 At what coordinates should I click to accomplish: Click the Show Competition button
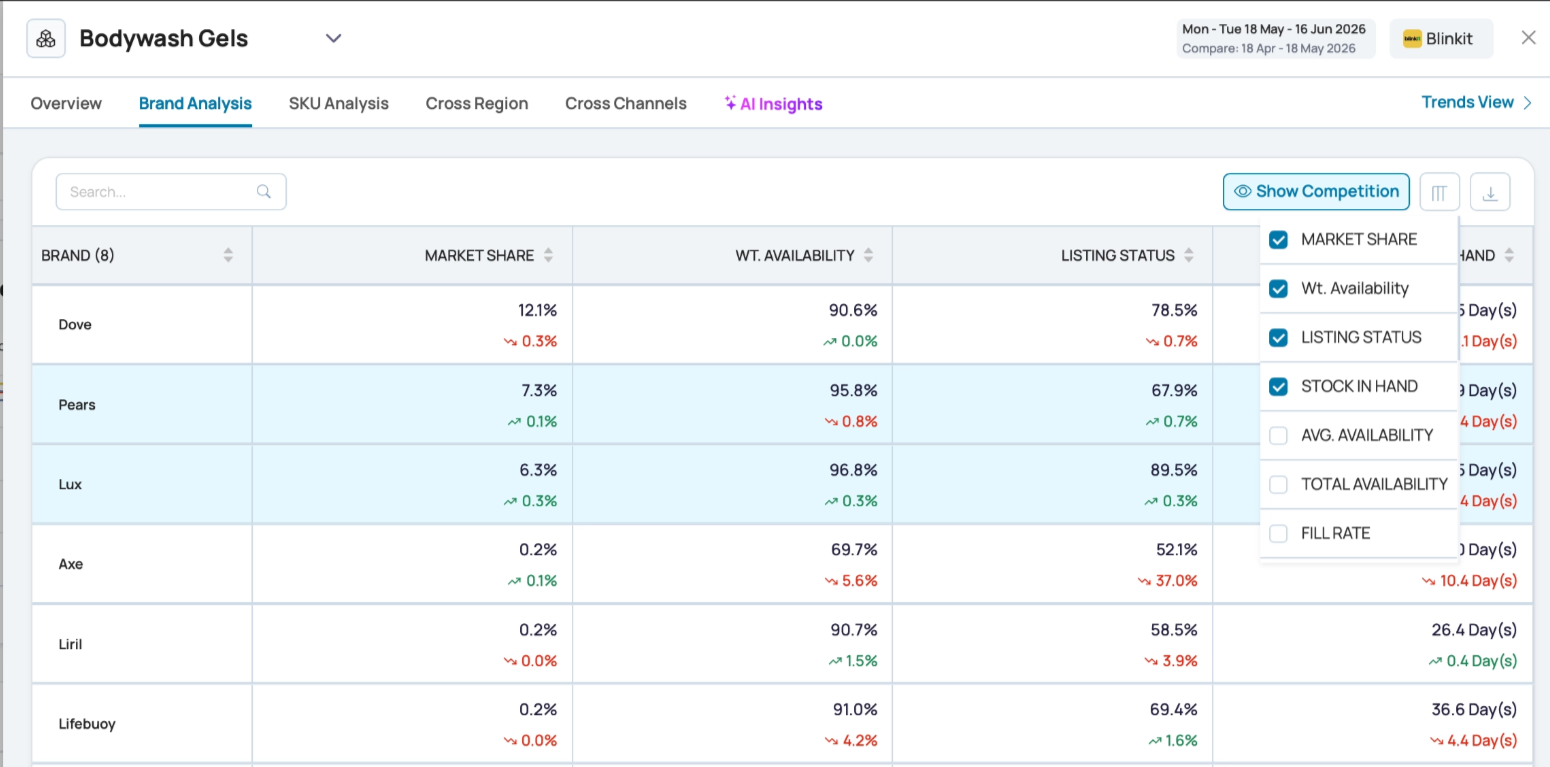tap(1316, 192)
